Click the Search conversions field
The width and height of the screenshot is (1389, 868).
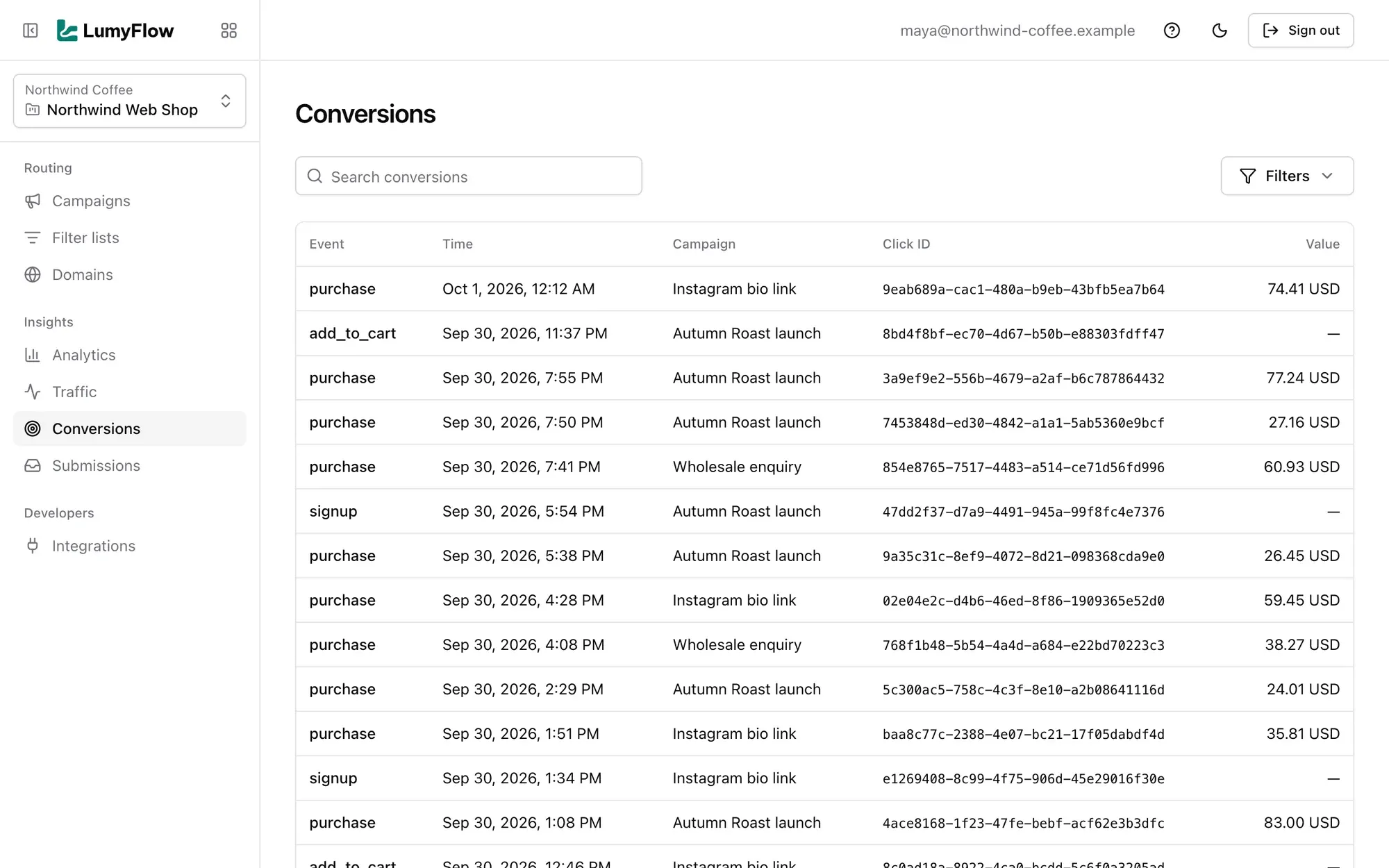(x=469, y=176)
